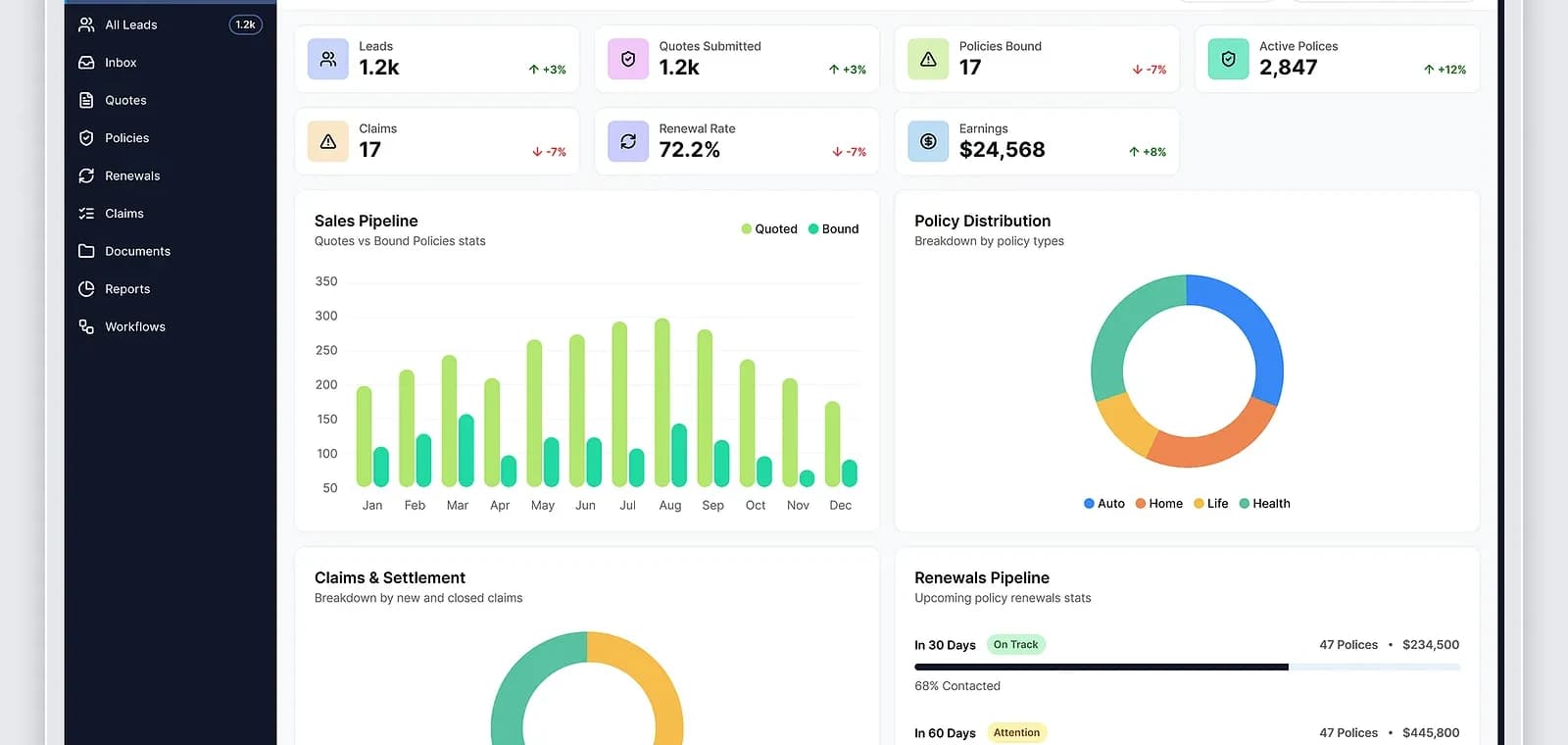The height and width of the screenshot is (745, 1568).
Task: Click the Quotes document icon in sidebar
Action: [x=86, y=100]
